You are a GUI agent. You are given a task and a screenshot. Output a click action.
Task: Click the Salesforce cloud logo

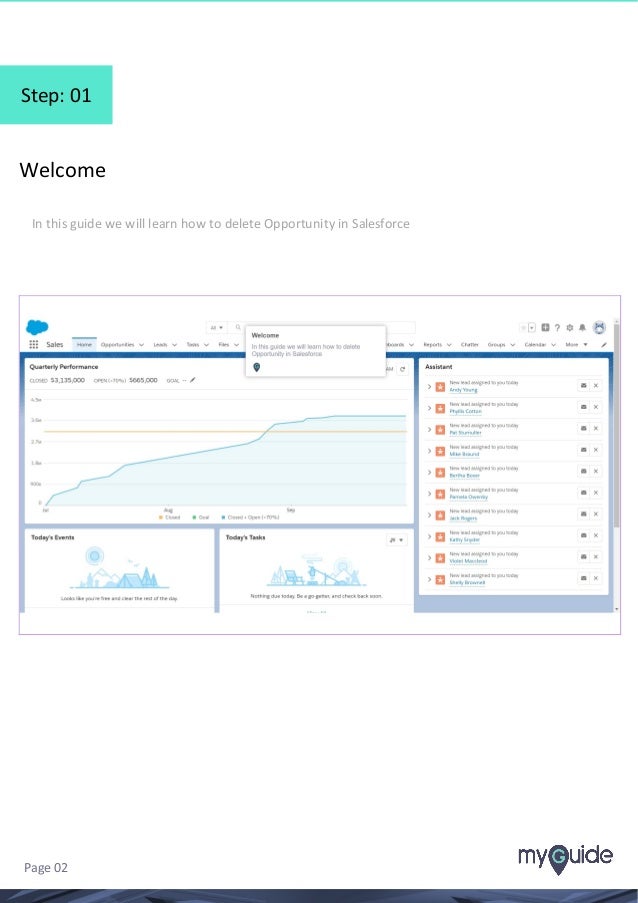(x=37, y=327)
